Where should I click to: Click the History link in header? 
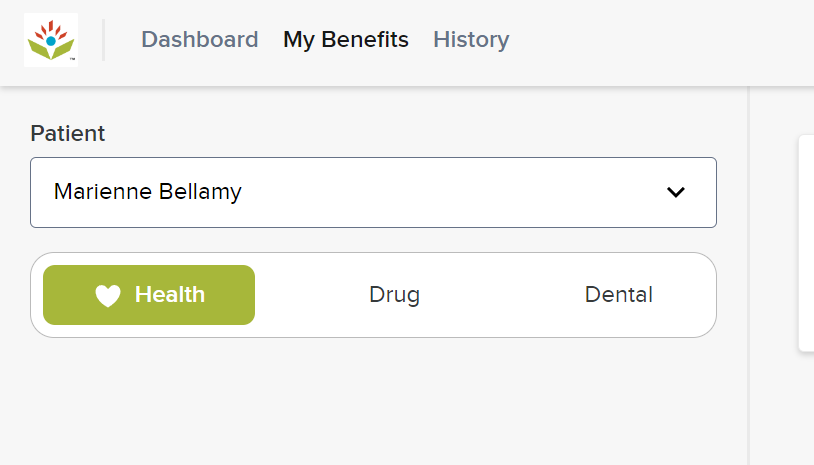click(x=471, y=39)
